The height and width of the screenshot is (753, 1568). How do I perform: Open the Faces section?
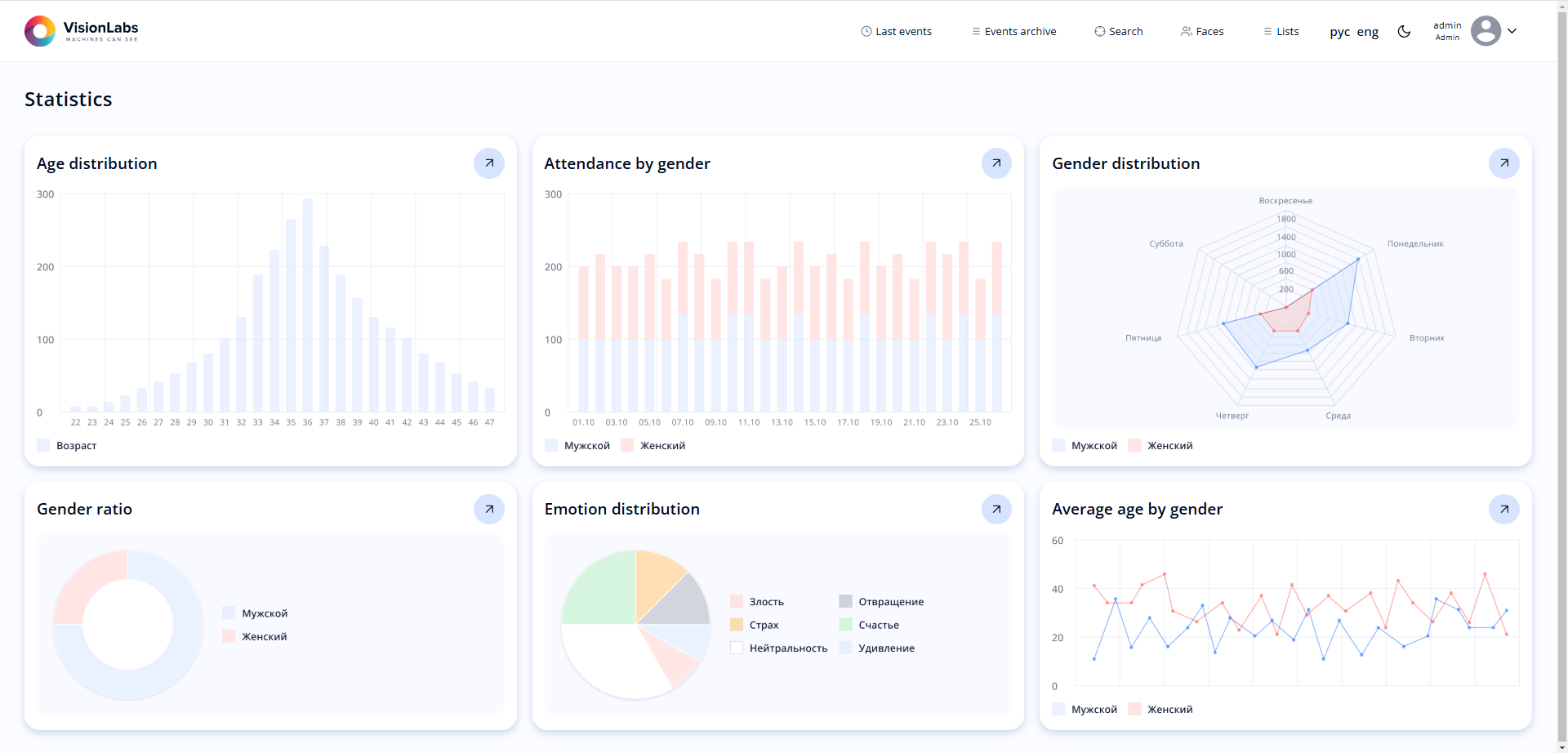(1202, 31)
